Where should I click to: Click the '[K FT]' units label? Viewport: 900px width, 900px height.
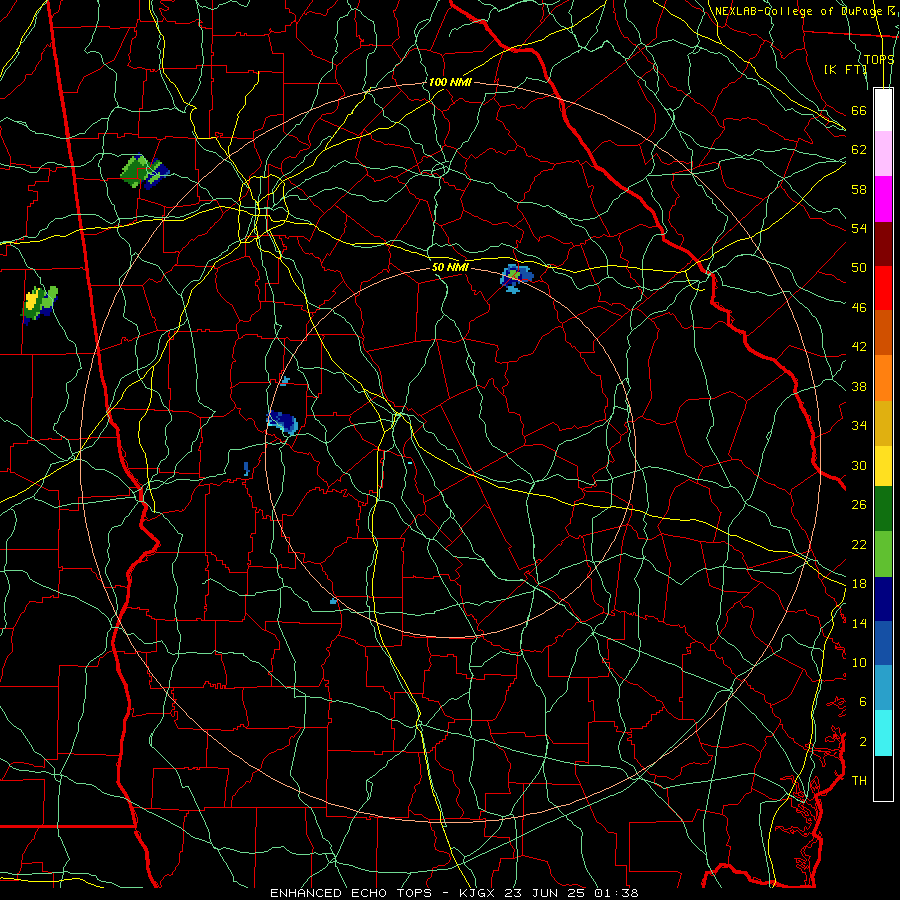pyautogui.click(x=845, y=70)
